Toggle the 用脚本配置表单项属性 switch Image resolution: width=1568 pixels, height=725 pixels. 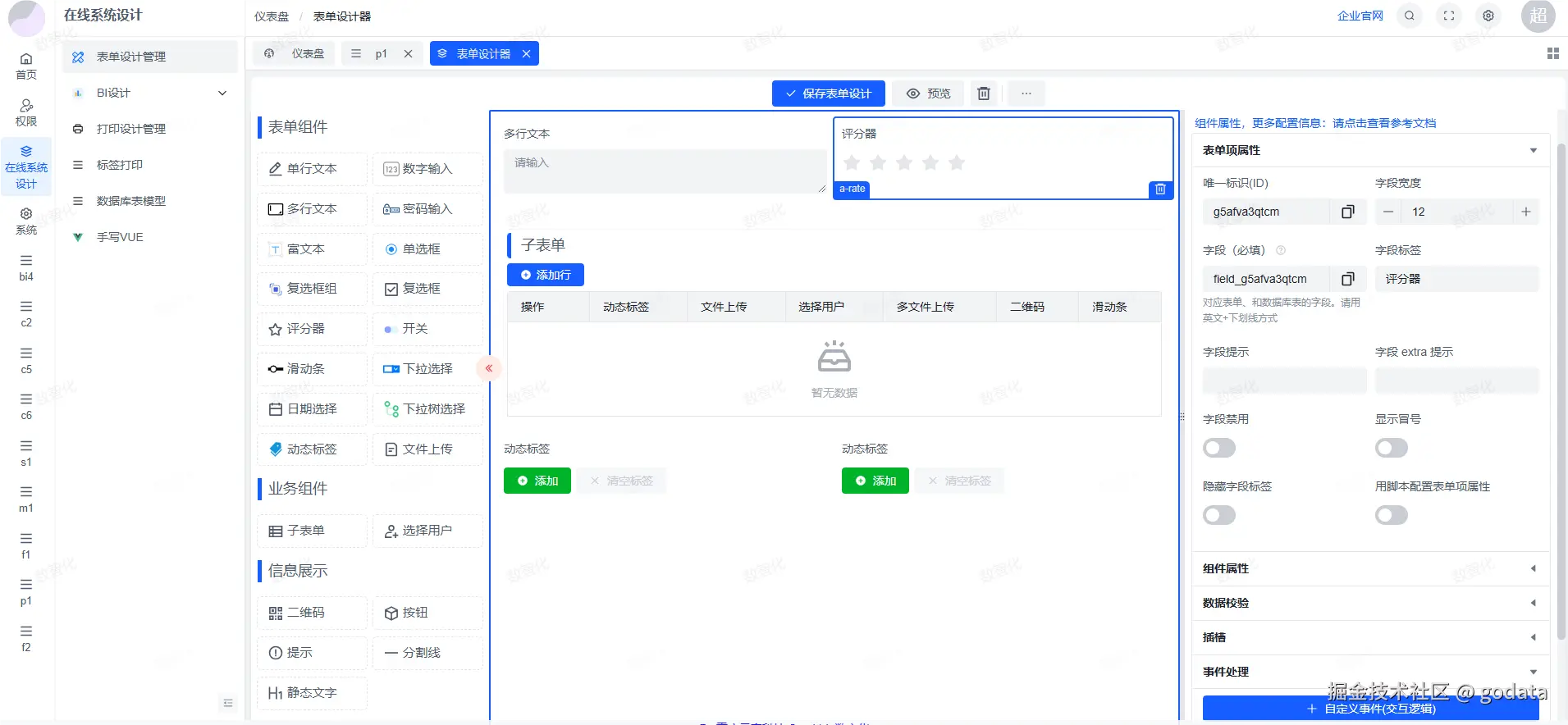tap(1392, 515)
